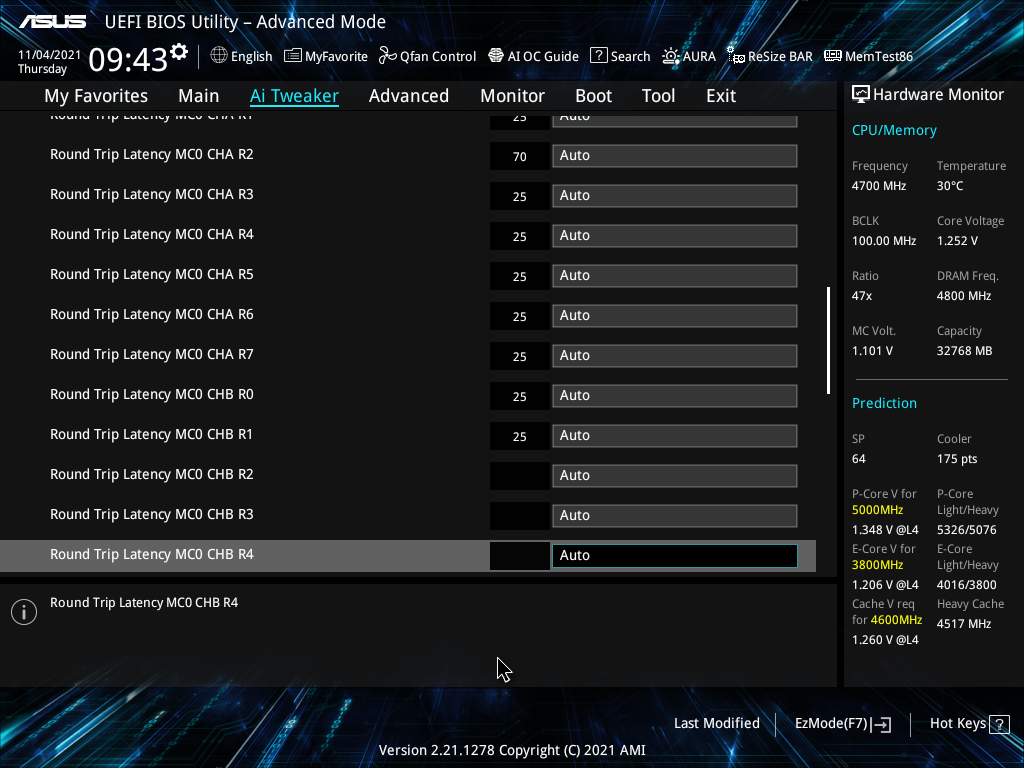Select Round Trip Latency MC0 CHB R0 label
Image resolution: width=1024 pixels, height=768 pixels.
tap(152, 394)
